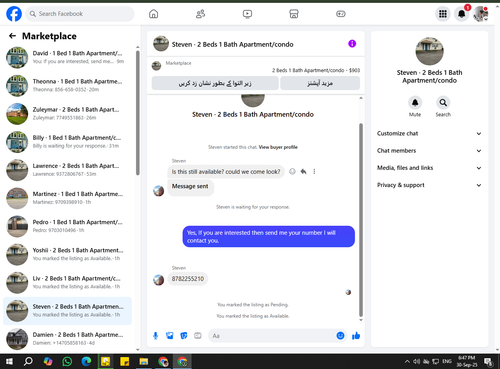Open the Gaming icon in top bar
The height and width of the screenshot is (369, 500).
point(341,14)
